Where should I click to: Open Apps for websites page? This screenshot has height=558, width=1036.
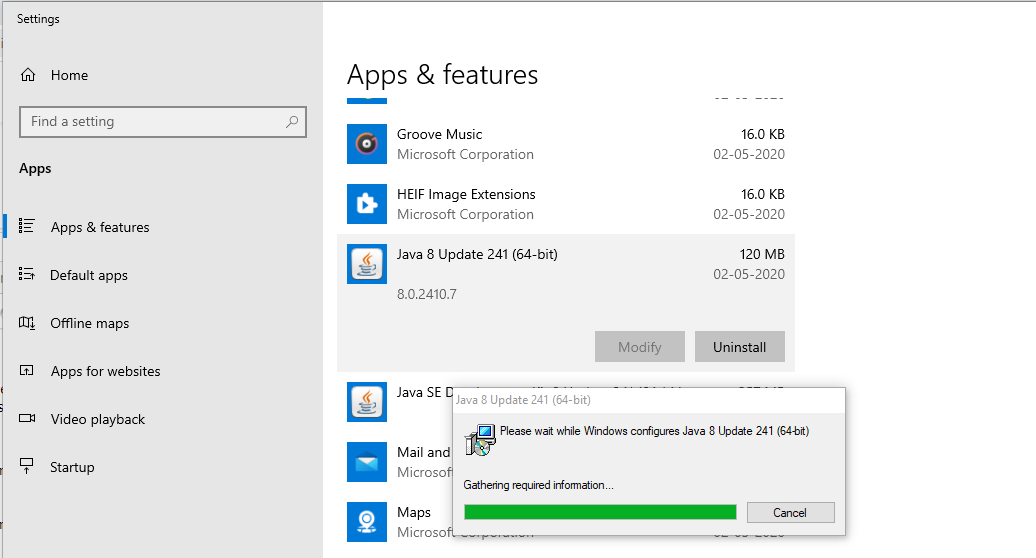[105, 371]
